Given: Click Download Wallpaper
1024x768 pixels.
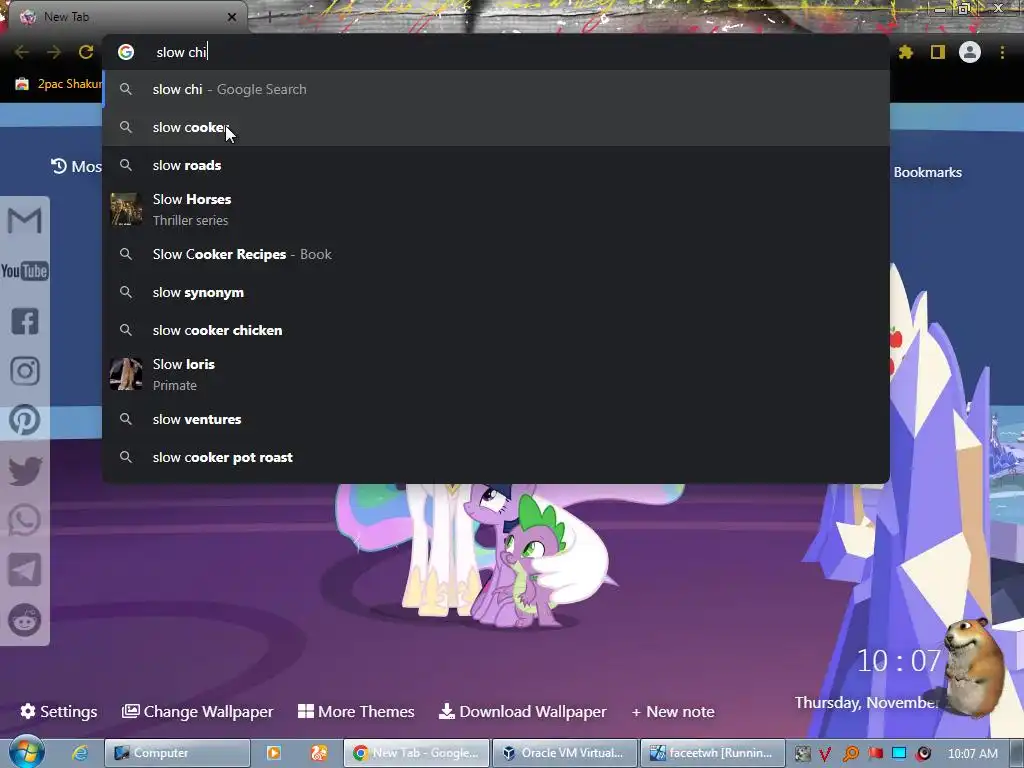Looking at the screenshot, I should click(522, 711).
